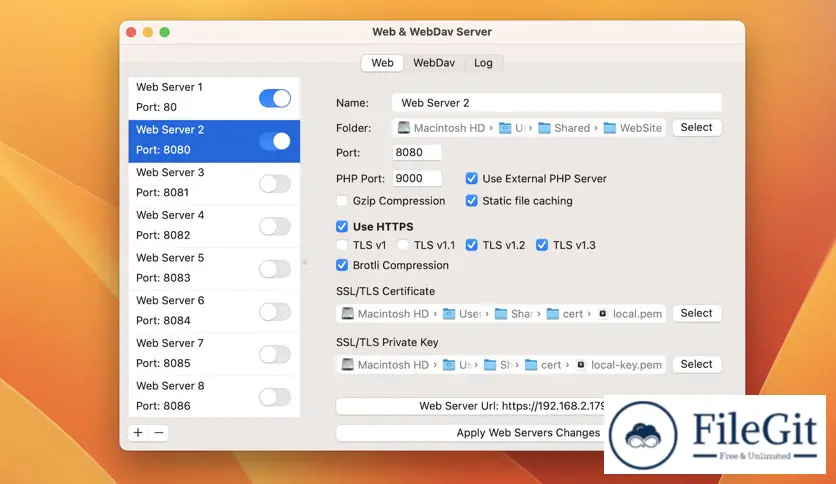The width and height of the screenshot is (836, 484).
Task: Click the Web Server Url button
Action: click(472, 406)
